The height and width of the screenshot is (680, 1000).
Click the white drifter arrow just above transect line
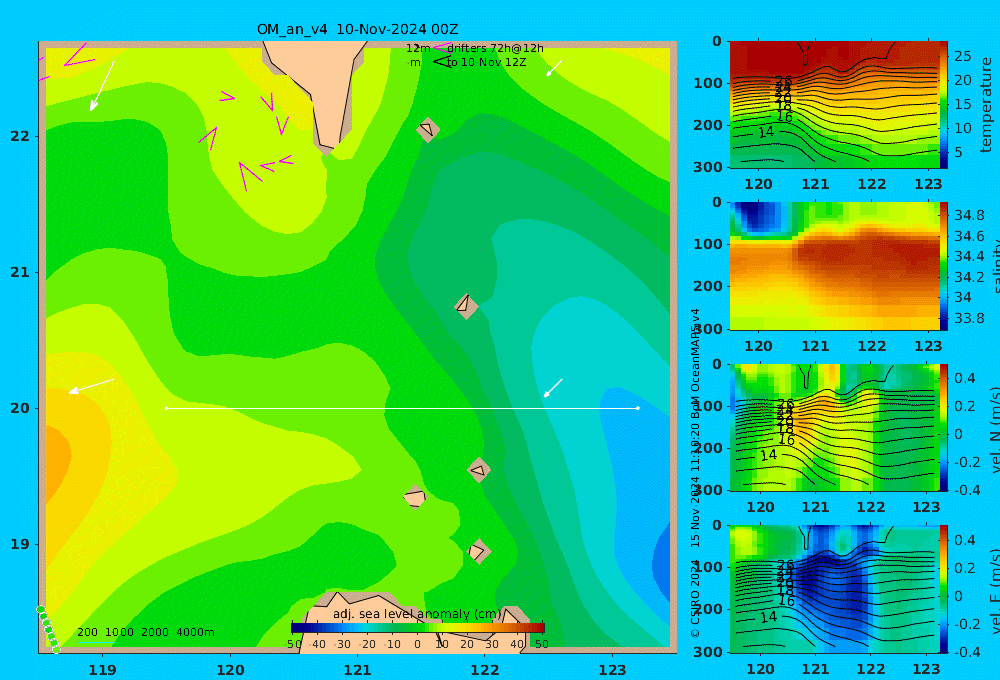click(x=553, y=388)
